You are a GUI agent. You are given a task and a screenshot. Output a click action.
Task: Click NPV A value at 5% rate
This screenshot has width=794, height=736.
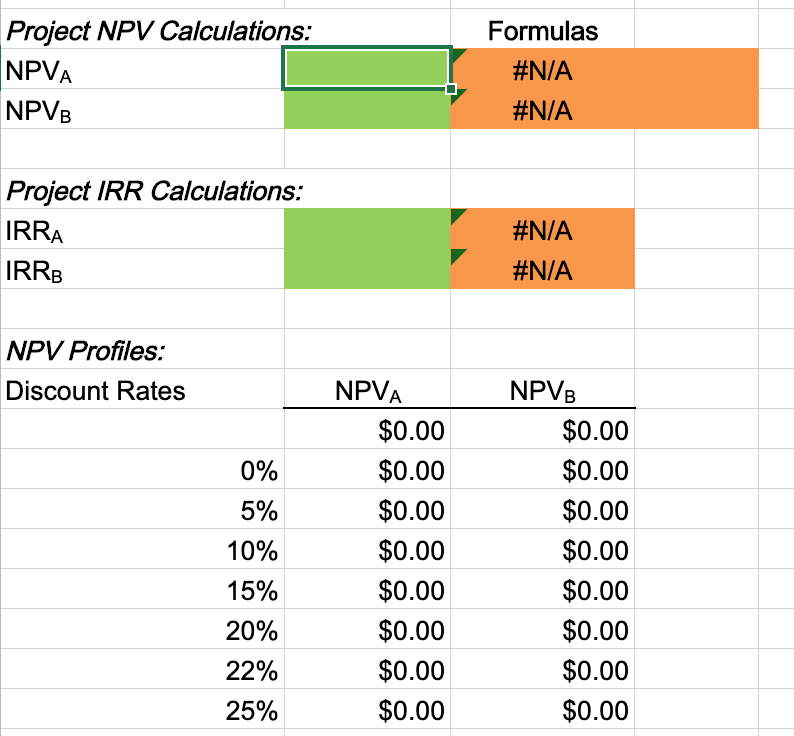367,509
